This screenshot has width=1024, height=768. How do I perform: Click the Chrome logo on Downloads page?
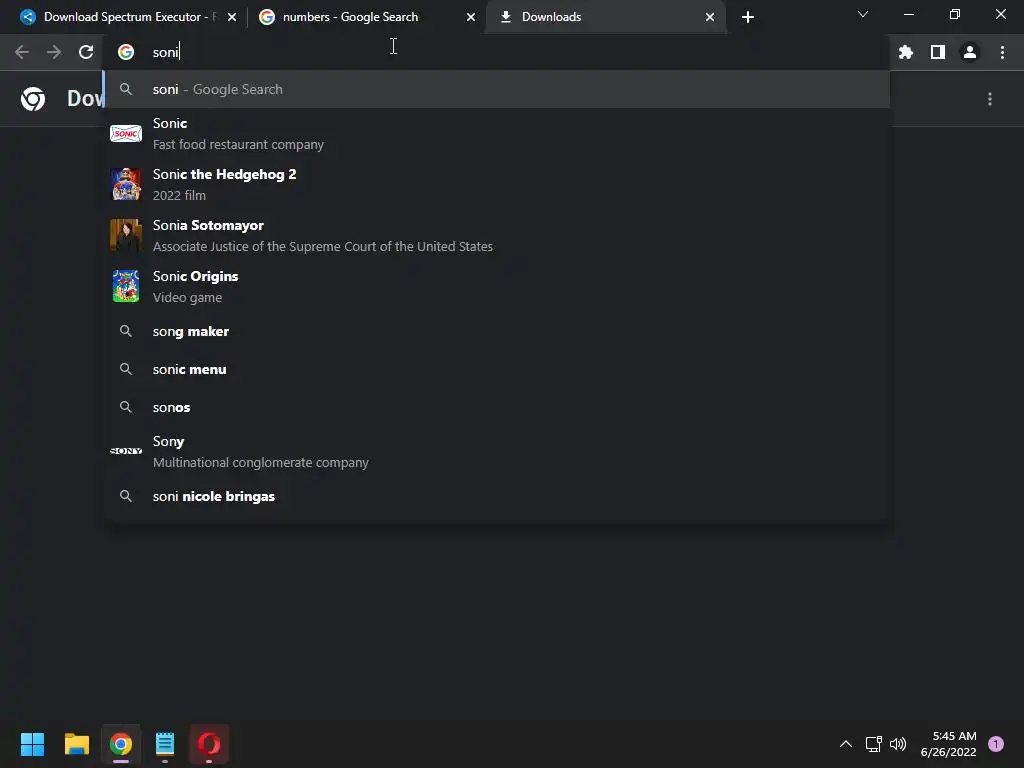33,99
